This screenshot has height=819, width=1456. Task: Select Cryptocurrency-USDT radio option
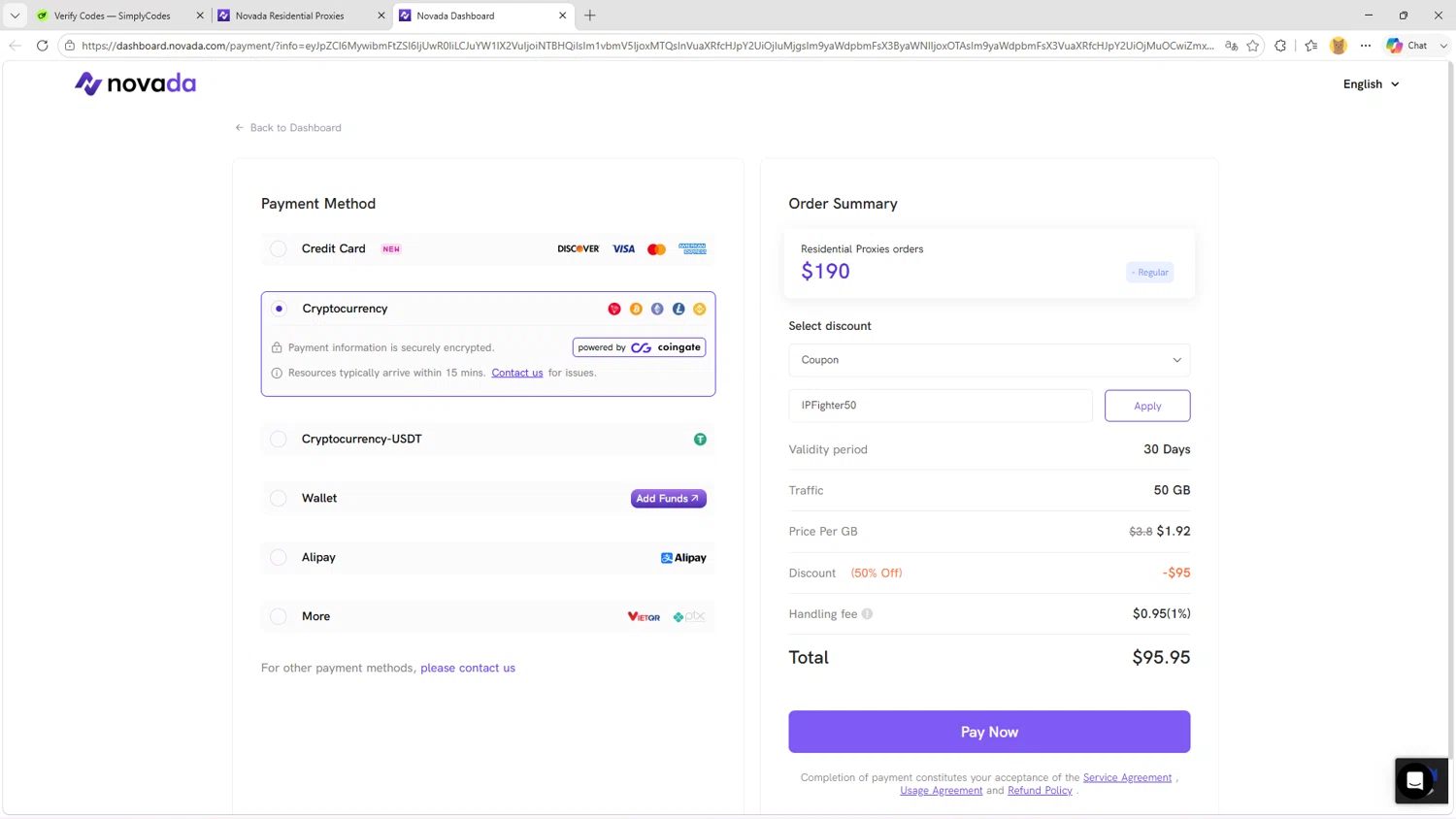[279, 440]
